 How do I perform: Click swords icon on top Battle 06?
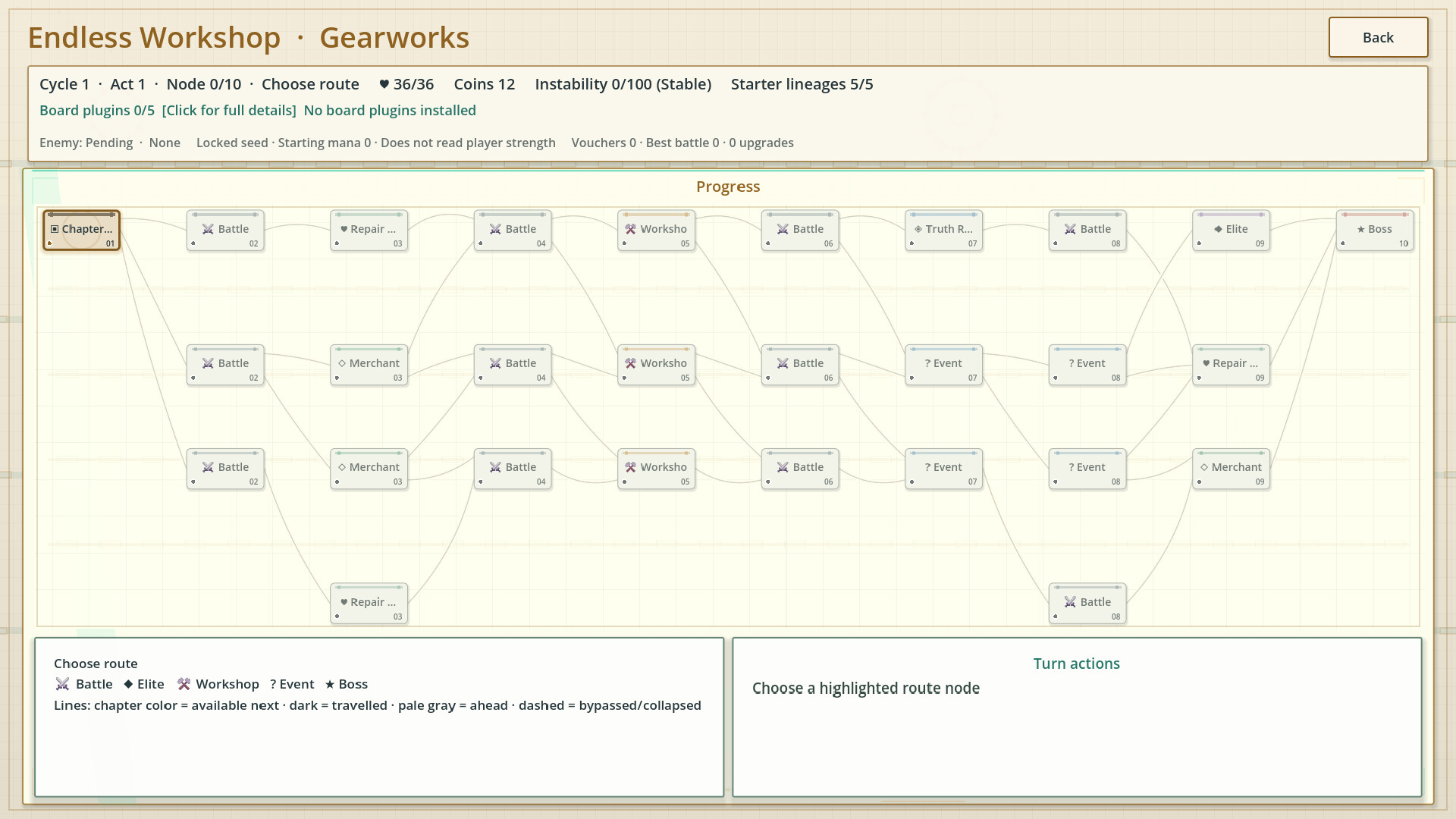pos(783,229)
